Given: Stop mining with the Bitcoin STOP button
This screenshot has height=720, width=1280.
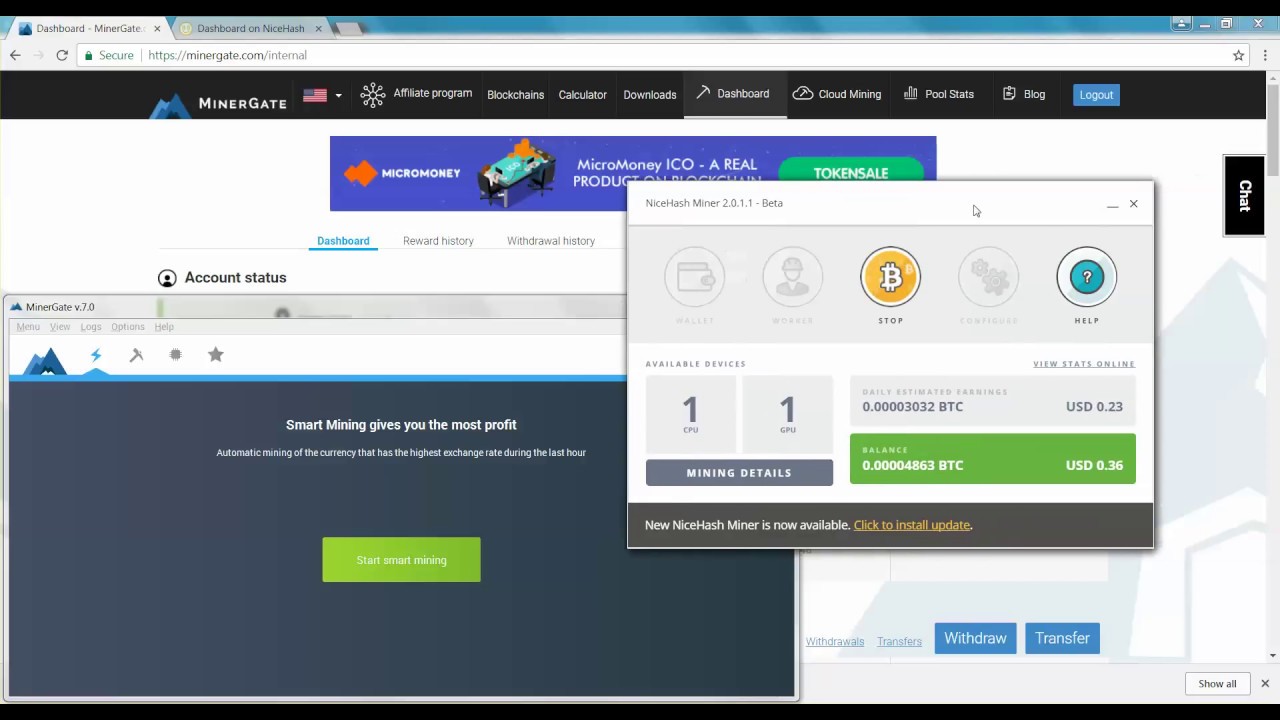Looking at the screenshot, I should pyautogui.click(x=890, y=277).
